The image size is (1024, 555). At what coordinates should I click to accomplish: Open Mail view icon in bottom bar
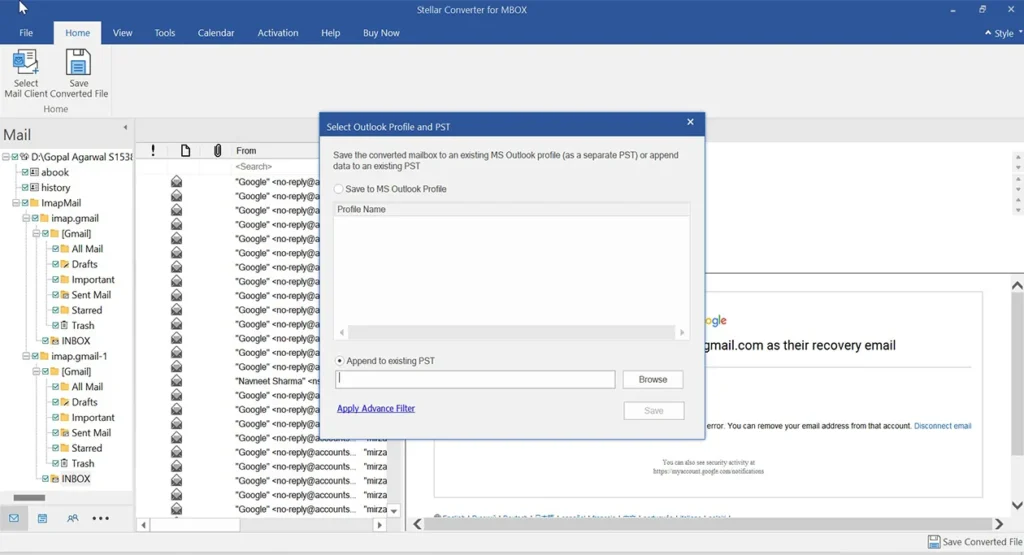coord(14,518)
